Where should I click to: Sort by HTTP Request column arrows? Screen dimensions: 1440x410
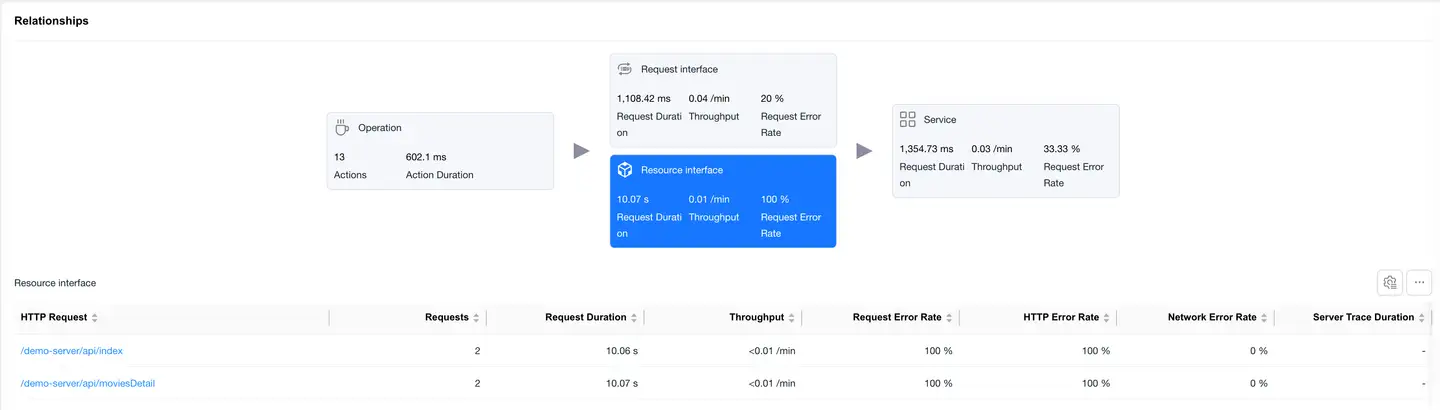point(95,318)
